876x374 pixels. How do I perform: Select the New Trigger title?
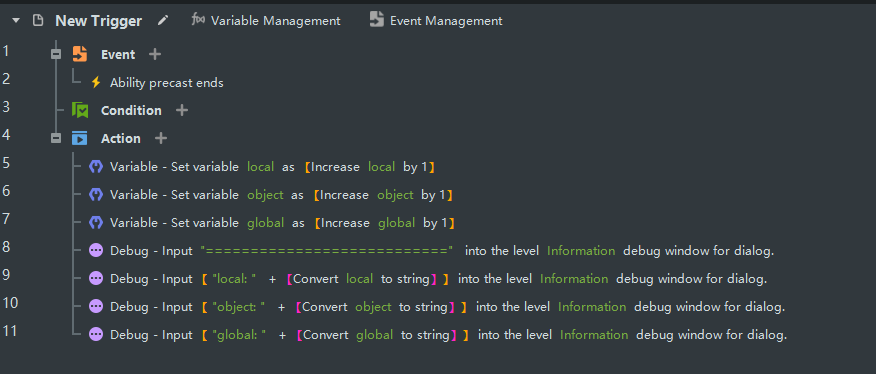[98, 21]
